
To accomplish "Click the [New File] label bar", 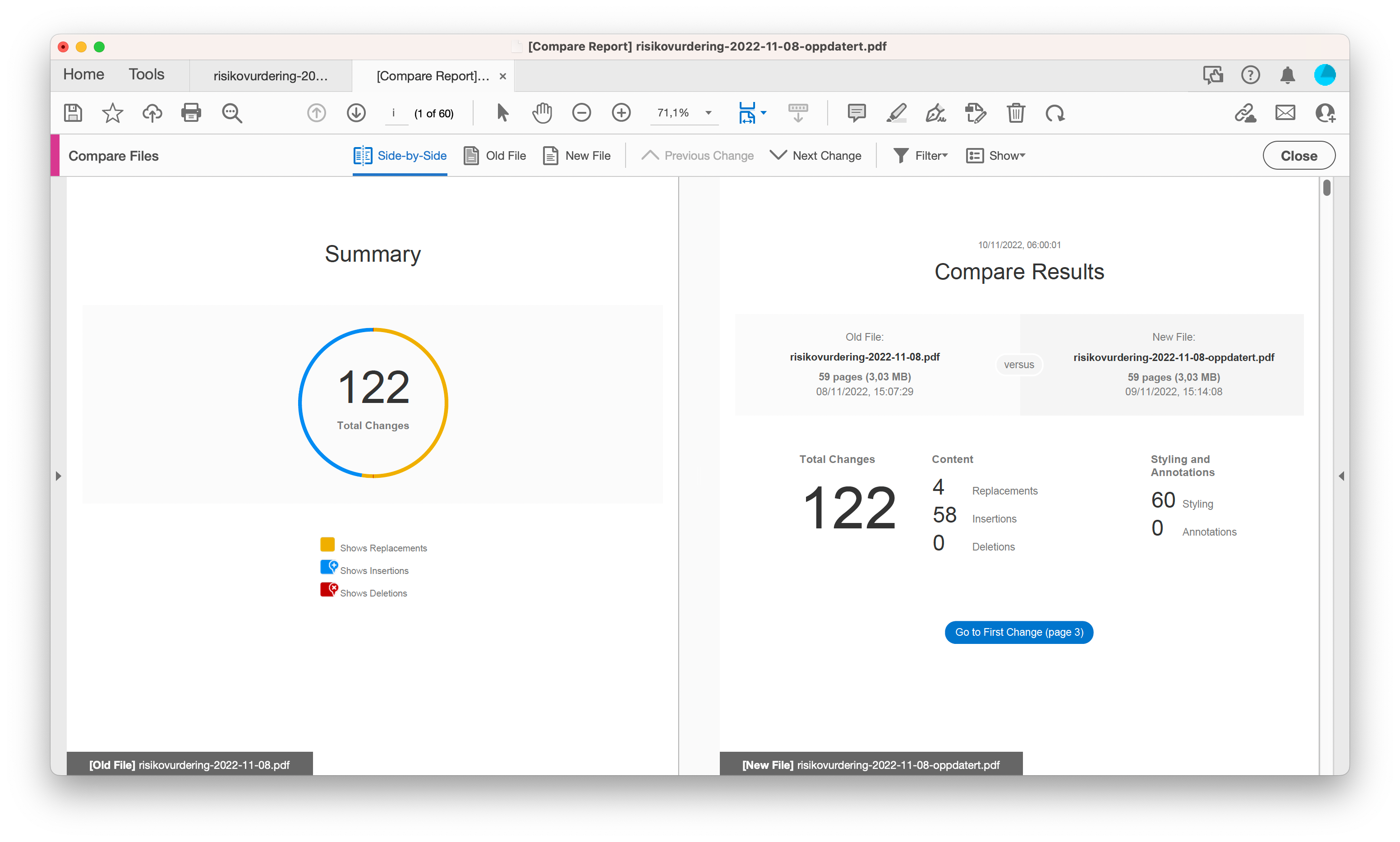I will tap(870, 764).
